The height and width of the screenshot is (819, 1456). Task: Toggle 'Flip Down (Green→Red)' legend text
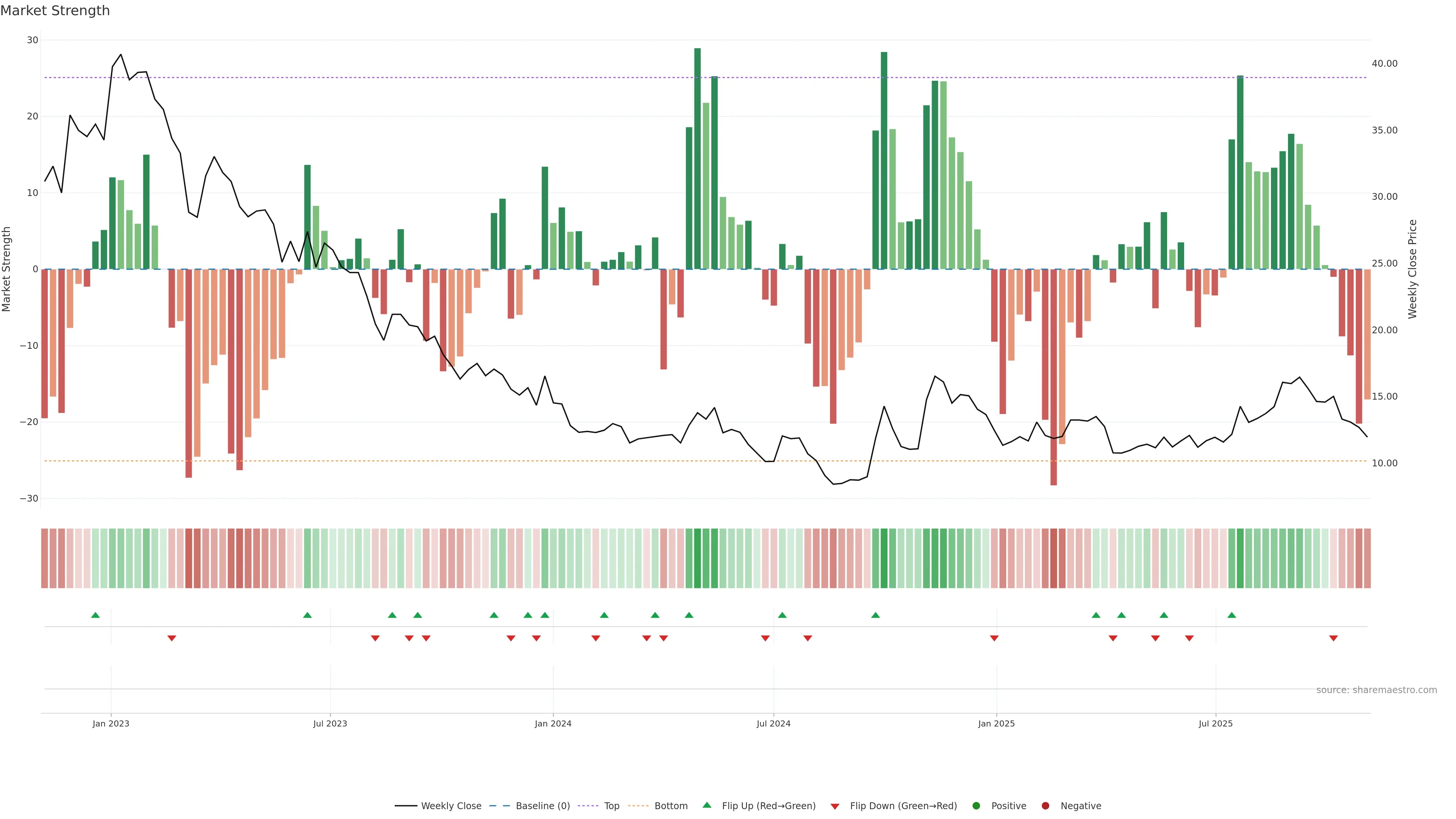[x=903, y=805]
